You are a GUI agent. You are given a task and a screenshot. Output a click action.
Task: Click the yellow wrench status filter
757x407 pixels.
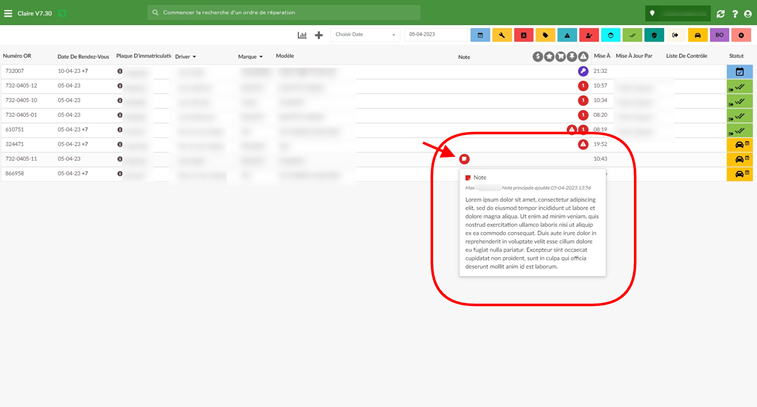(x=502, y=35)
